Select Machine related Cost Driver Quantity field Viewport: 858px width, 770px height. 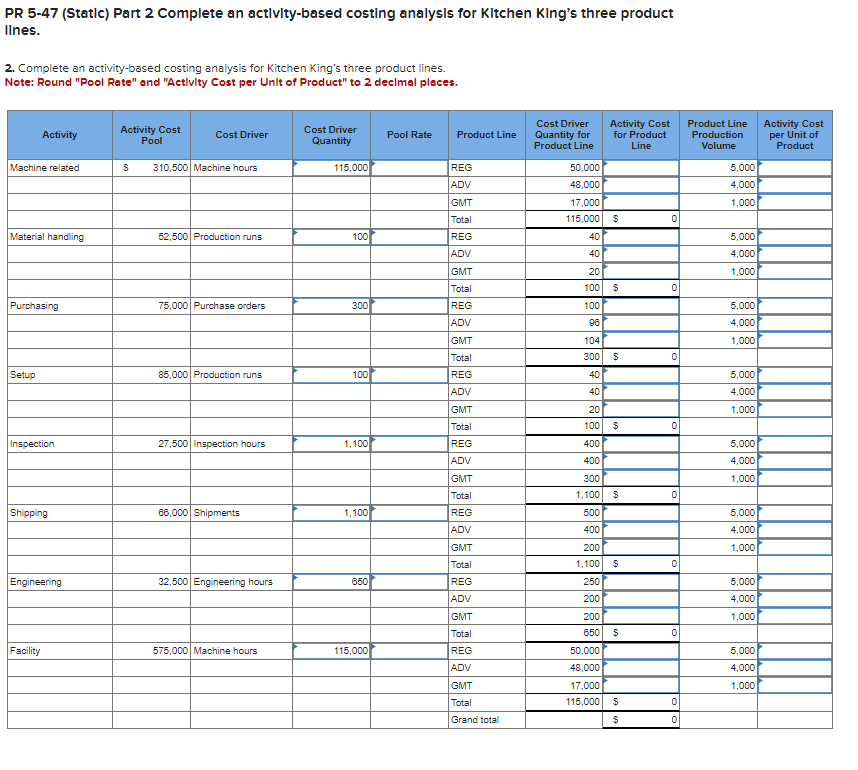point(332,168)
